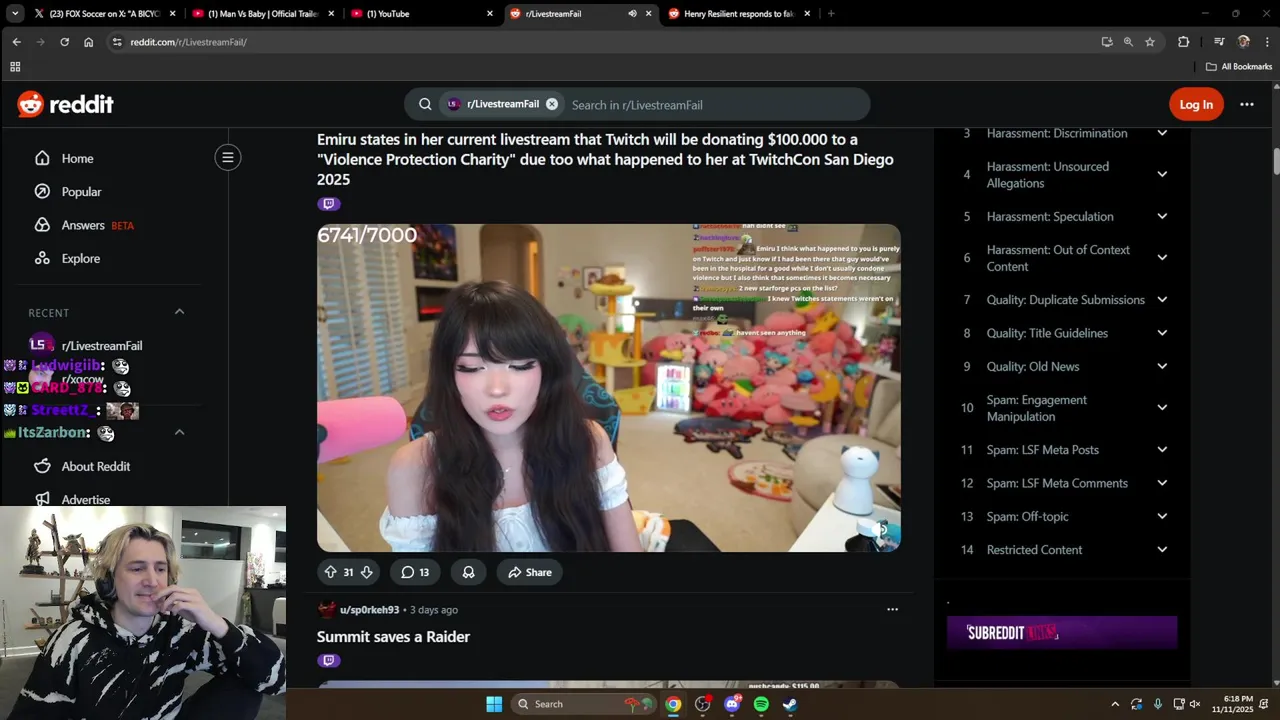Collapse the Recent section
The image size is (1280, 720).
(179, 312)
